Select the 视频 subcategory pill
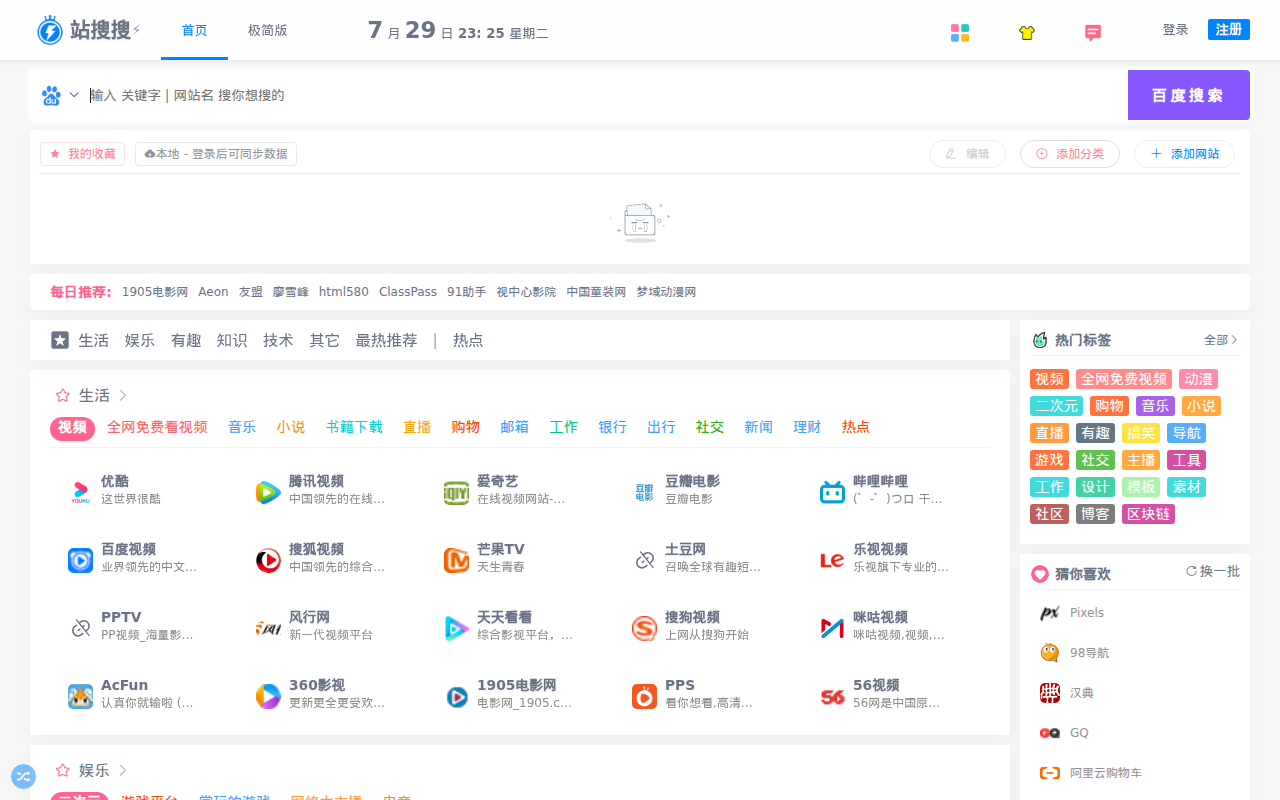This screenshot has width=1280, height=800. [x=72, y=428]
